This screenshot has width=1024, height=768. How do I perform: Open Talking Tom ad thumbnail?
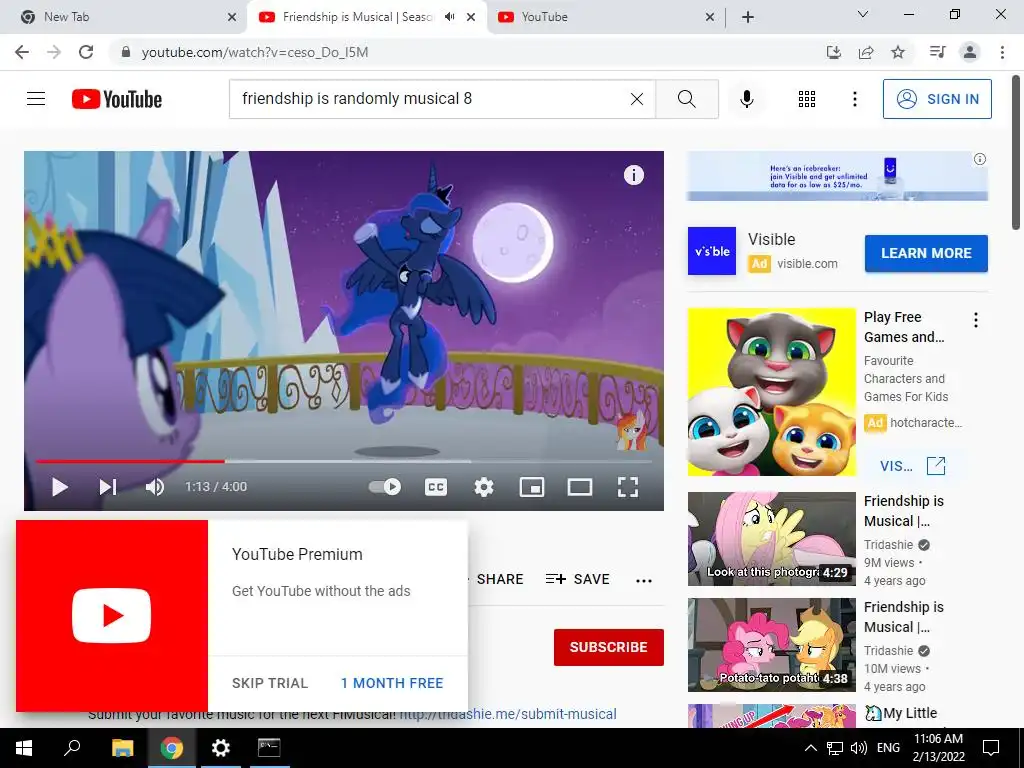(x=771, y=392)
